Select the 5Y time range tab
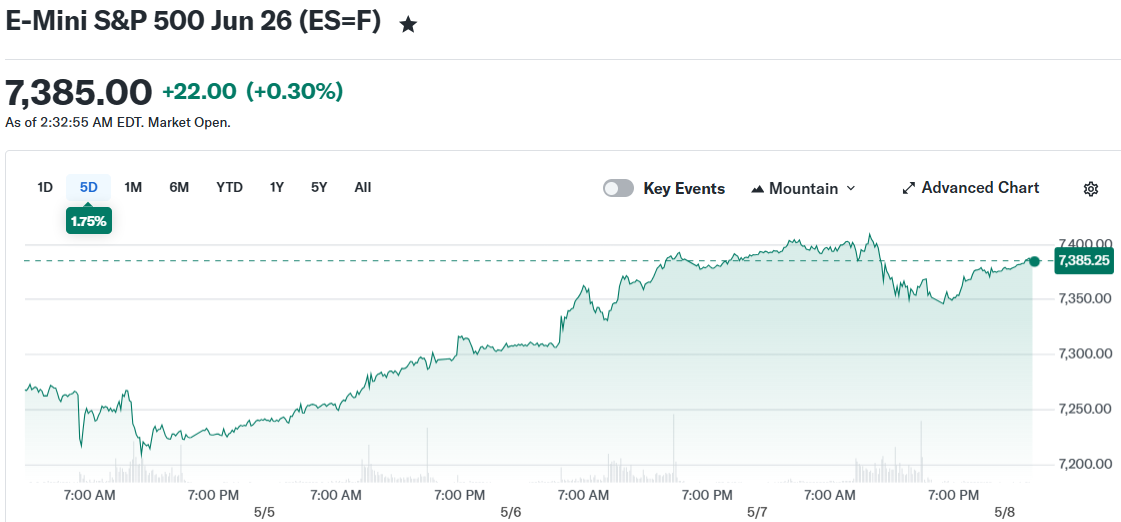Screen dimensions: 1121x522 319,187
